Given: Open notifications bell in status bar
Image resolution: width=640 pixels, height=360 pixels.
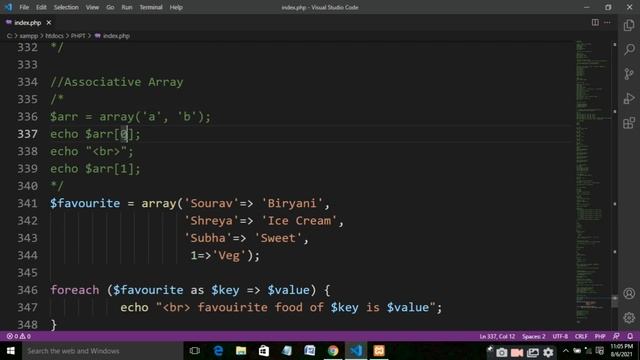Looking at the screenshot, I should [x=630, y=336].
